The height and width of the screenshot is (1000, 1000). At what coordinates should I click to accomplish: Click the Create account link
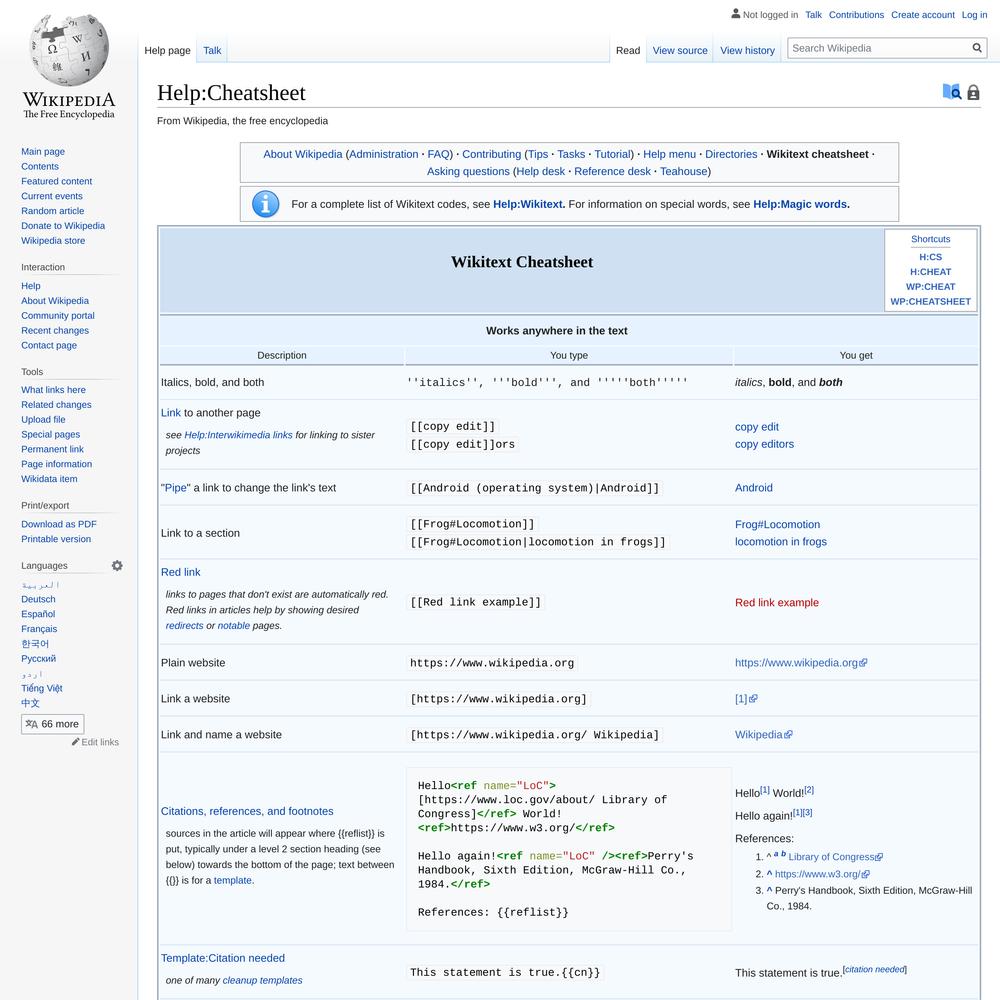pos(922,15)
